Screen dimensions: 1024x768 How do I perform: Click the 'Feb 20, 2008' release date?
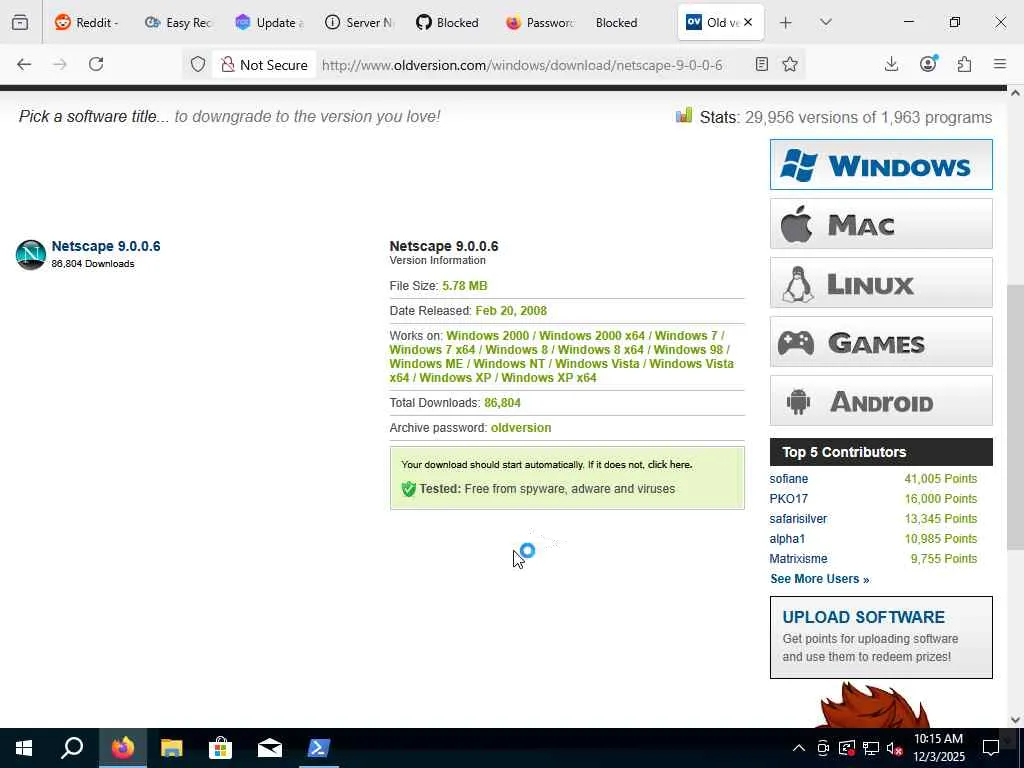tap(511, 311)
